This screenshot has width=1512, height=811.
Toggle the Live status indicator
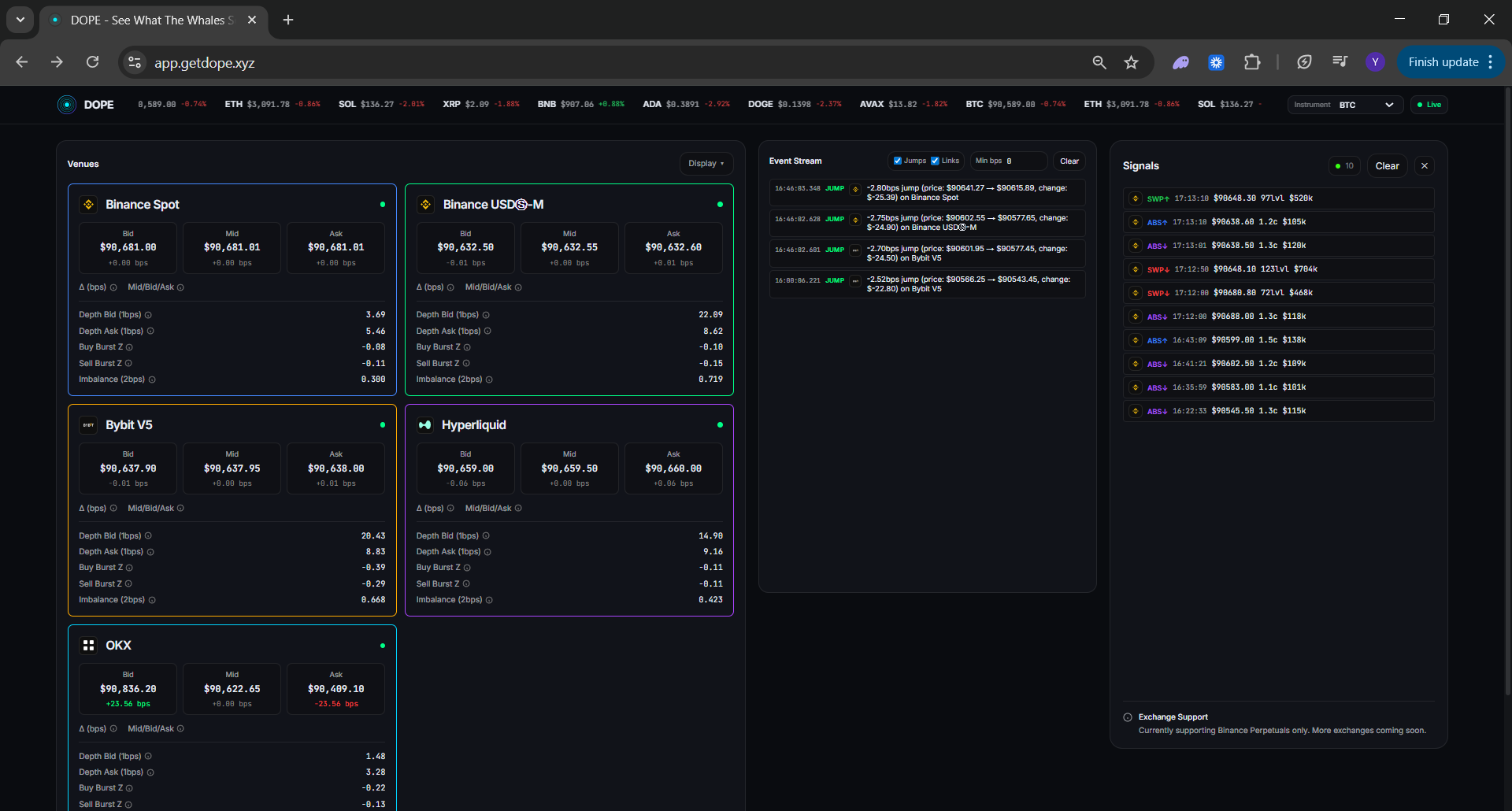pos(1429,105)
